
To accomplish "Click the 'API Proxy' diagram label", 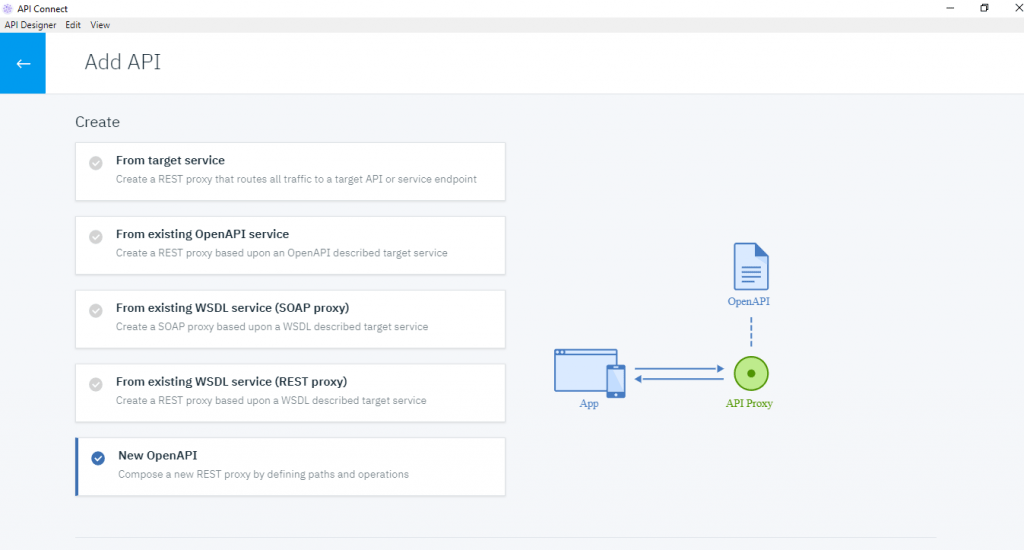I will point(749,403).
